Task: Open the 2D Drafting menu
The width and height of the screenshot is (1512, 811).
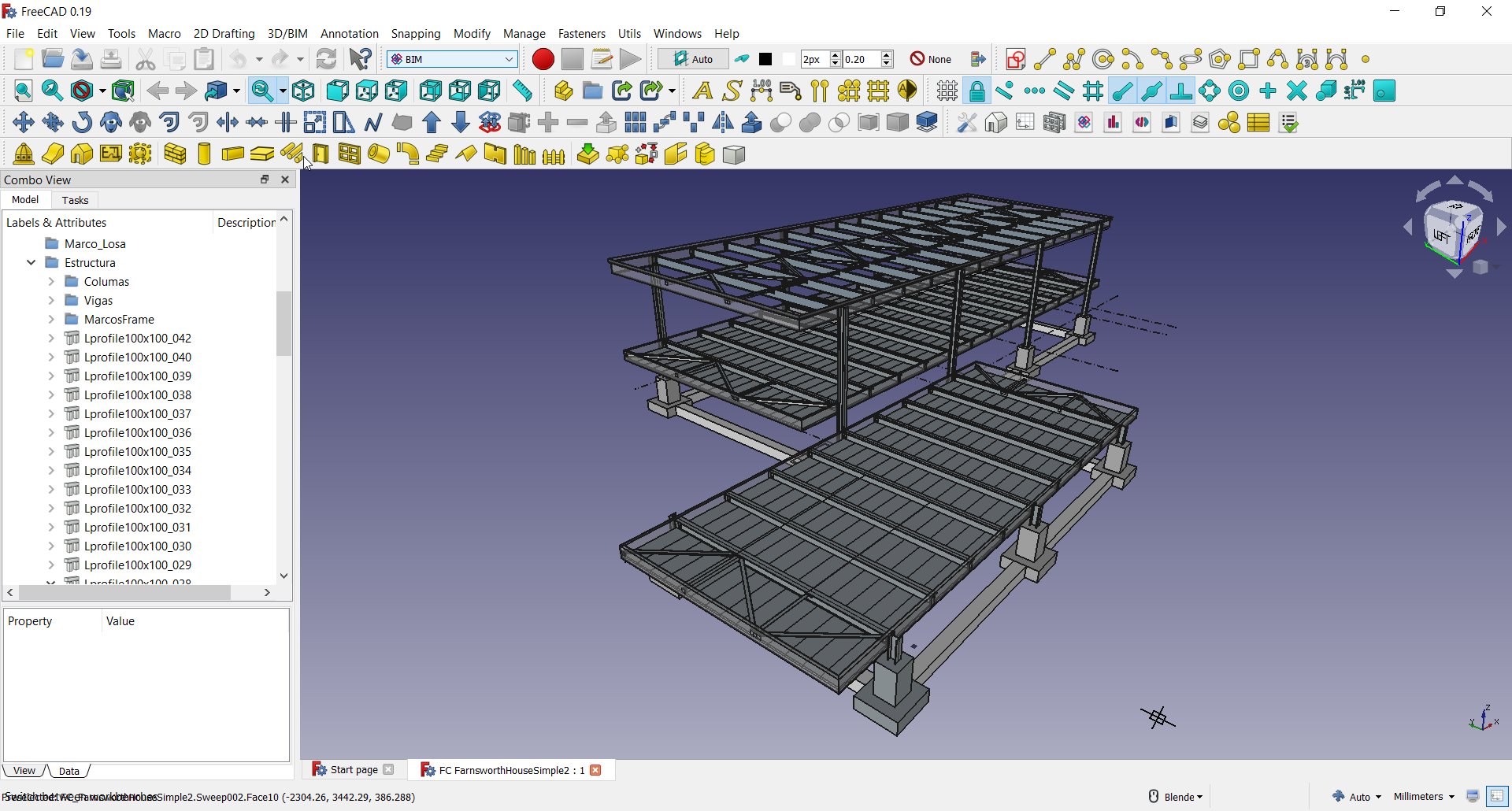Action: pos(224,34)
